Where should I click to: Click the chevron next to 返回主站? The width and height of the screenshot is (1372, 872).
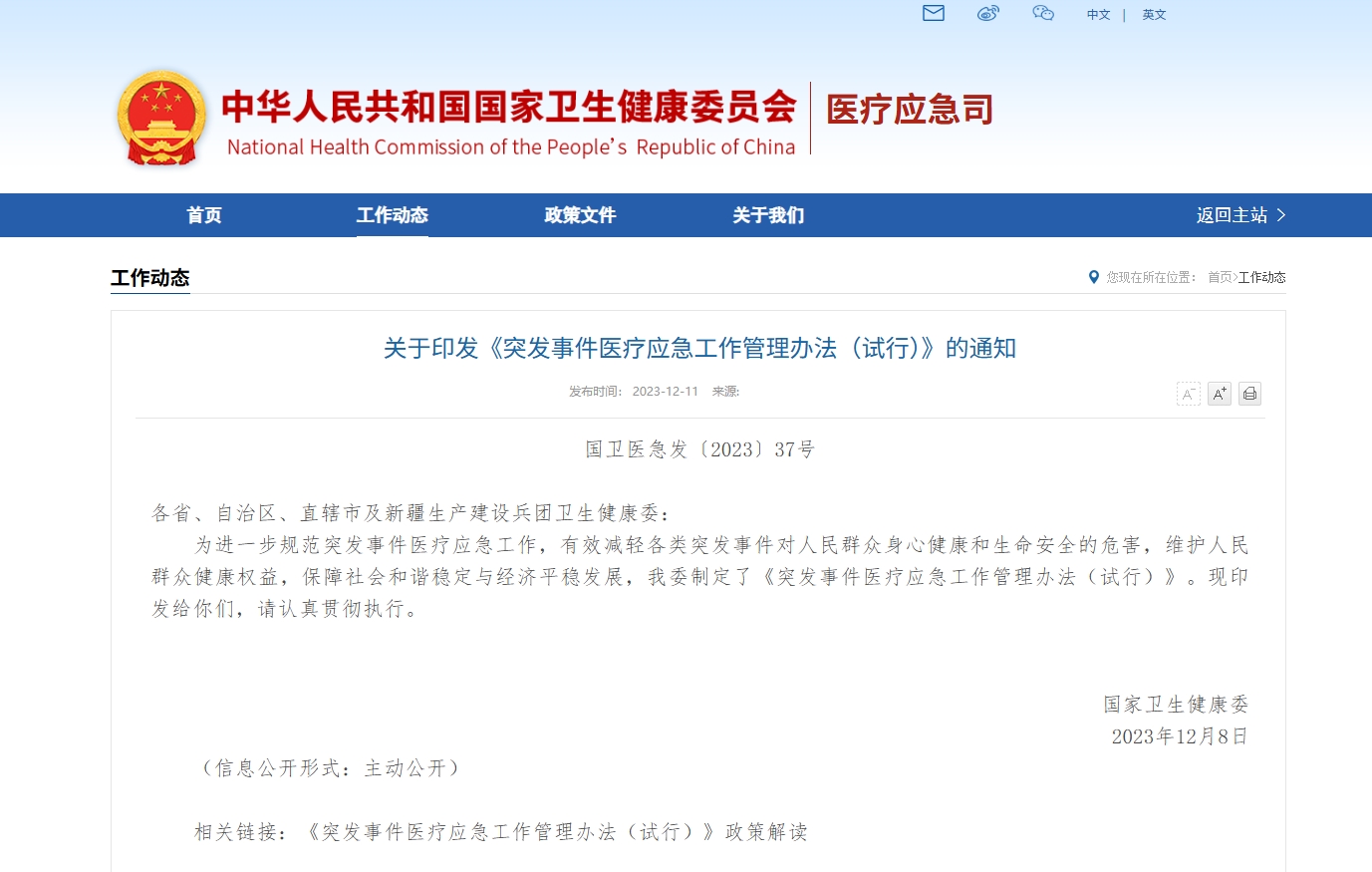[1281, 215]
